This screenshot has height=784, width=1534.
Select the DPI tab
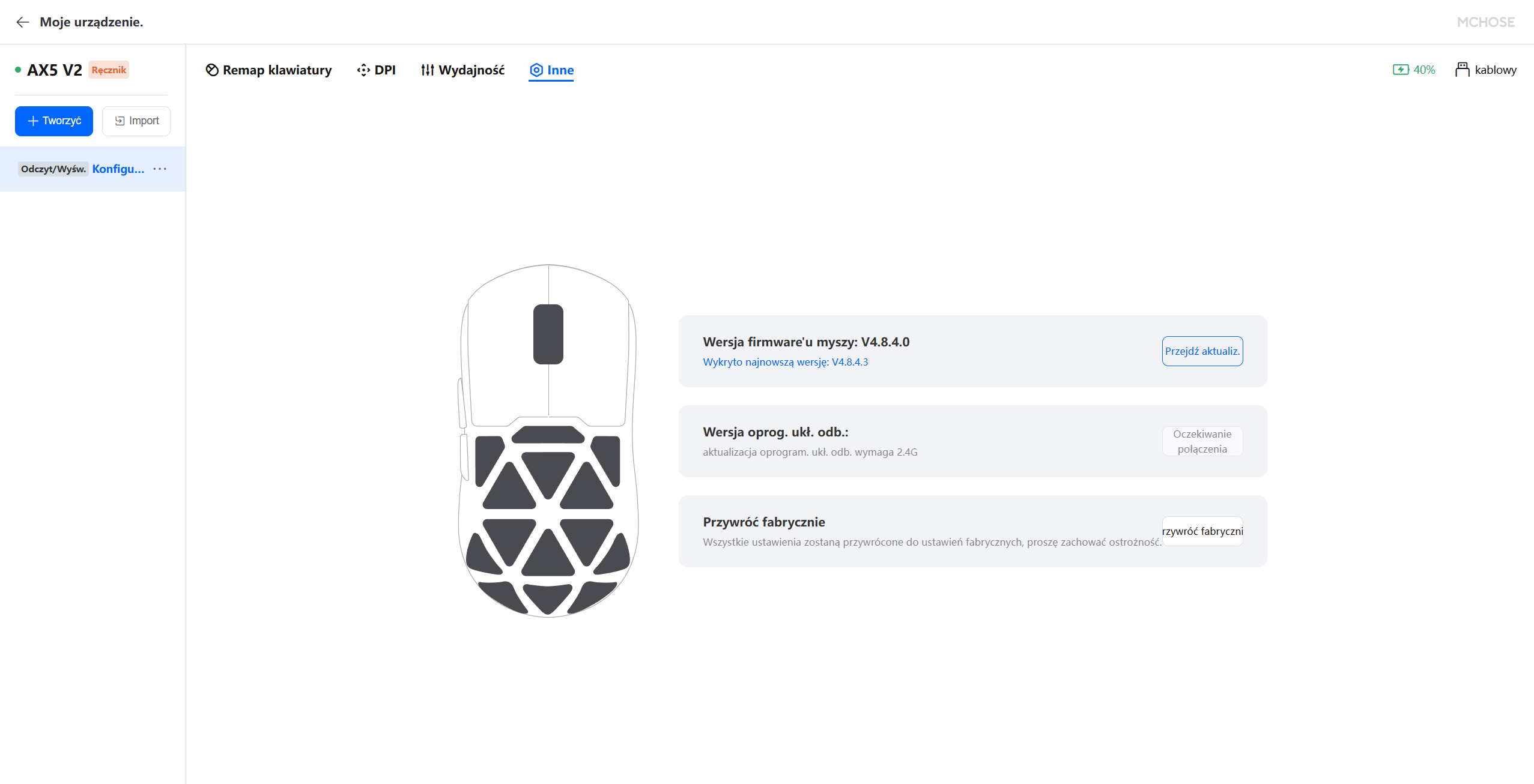tap(384, 70)
